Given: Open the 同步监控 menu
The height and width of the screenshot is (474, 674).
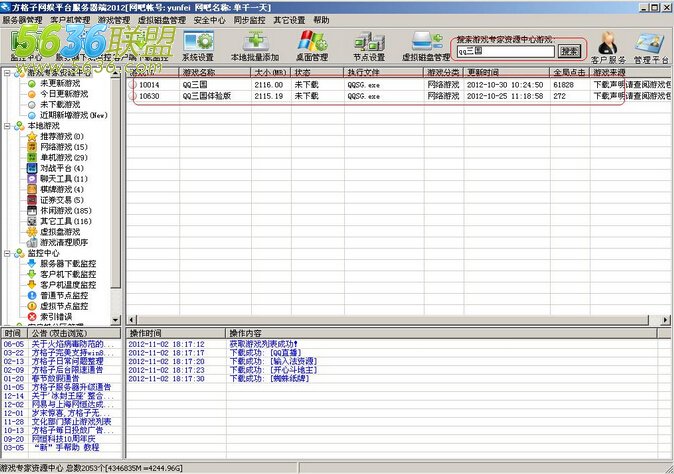Looking at the screenshot, I should tap(249, 20).
